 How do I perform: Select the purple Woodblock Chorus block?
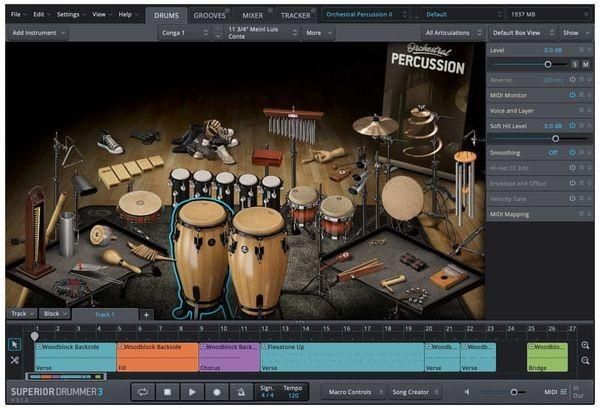(x=229, y=357)
